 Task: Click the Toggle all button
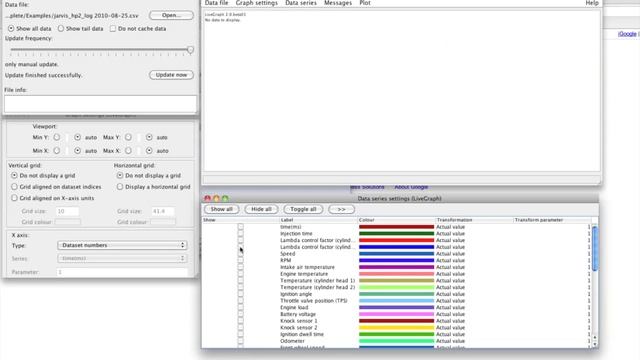(x=303, y=209)
